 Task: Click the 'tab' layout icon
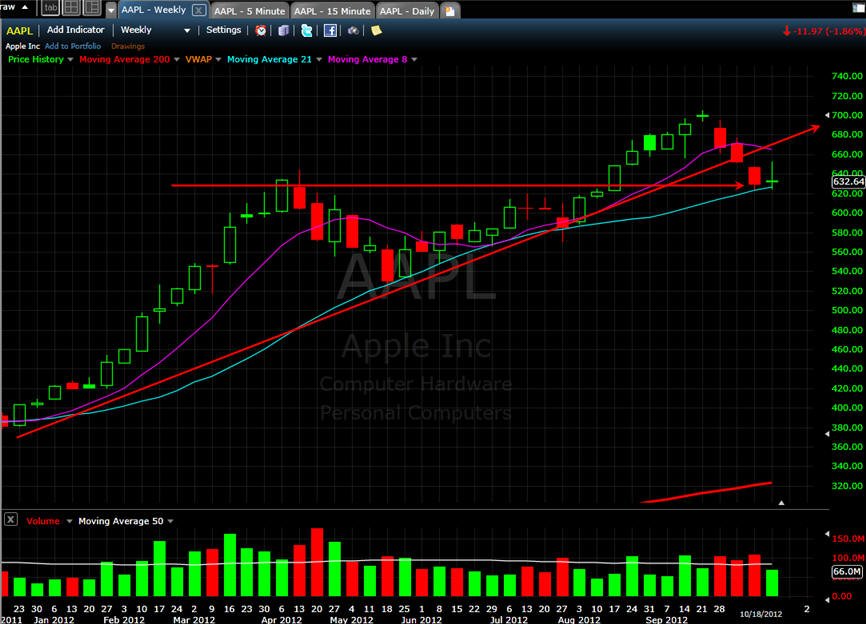[x=50, y=8]
